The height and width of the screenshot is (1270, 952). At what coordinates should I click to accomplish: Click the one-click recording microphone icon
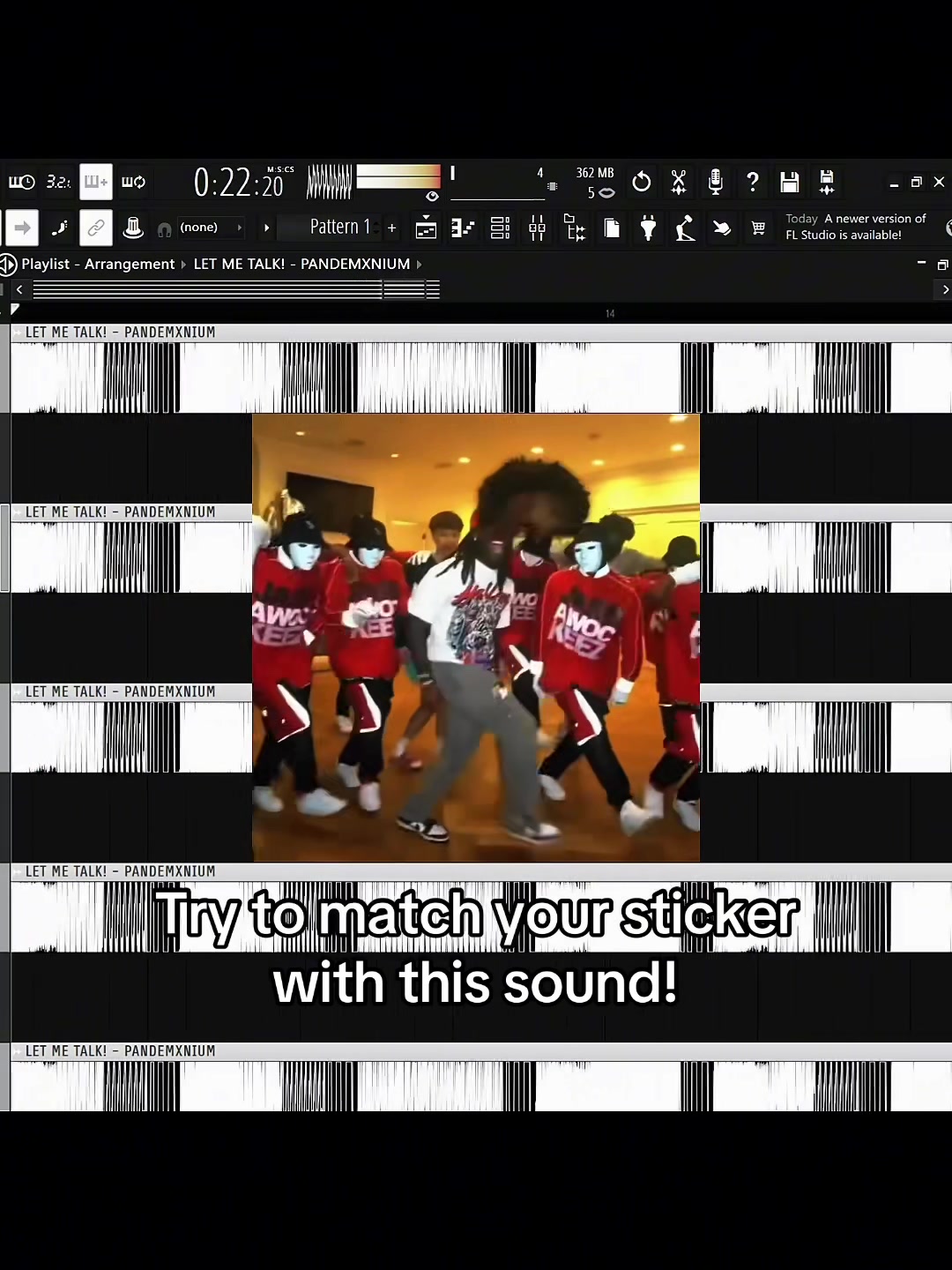716,183
